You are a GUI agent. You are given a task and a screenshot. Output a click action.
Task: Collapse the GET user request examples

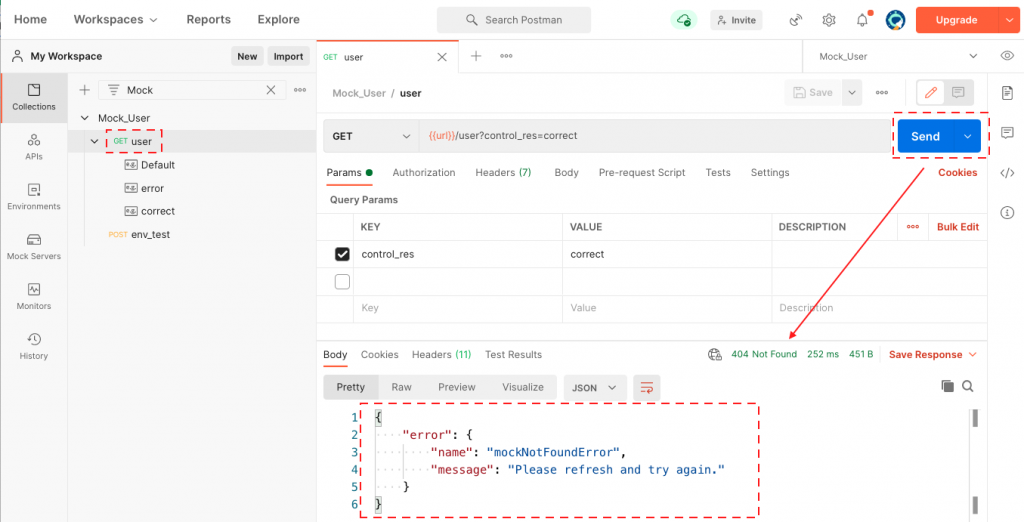pos(95,141)
